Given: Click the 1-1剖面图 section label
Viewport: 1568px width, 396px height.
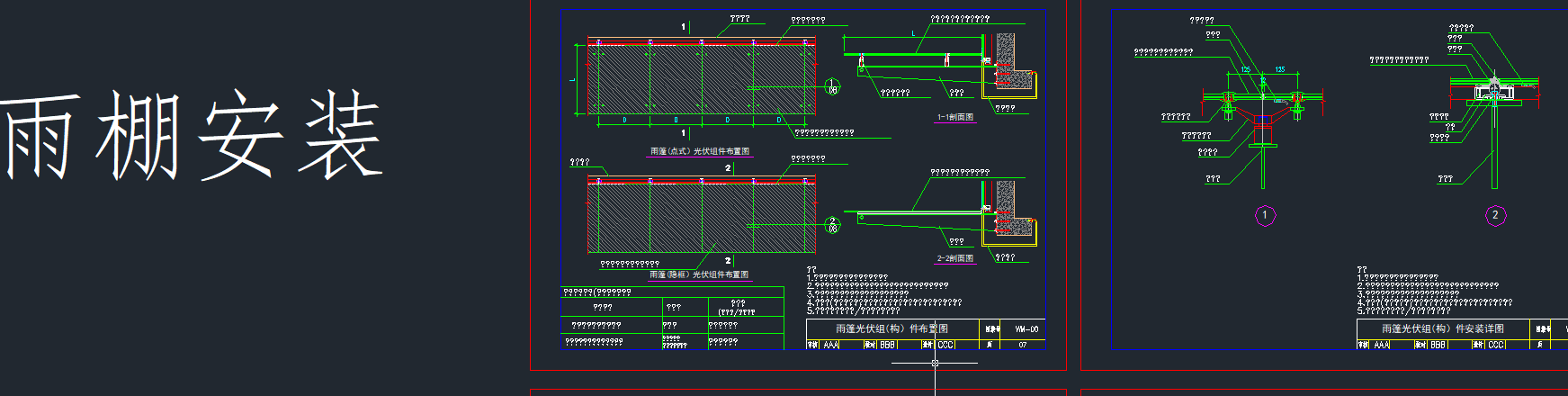Looking at the screenshot, I should tap(954, 117).
